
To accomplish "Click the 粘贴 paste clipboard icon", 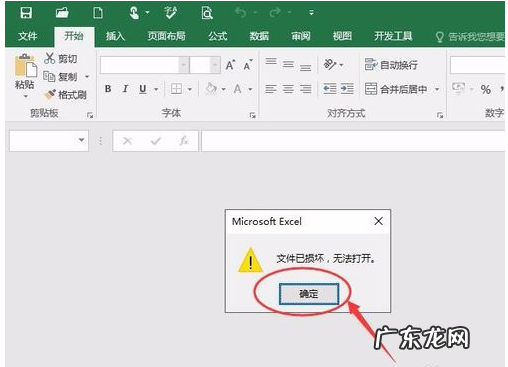I will (25, 66).
